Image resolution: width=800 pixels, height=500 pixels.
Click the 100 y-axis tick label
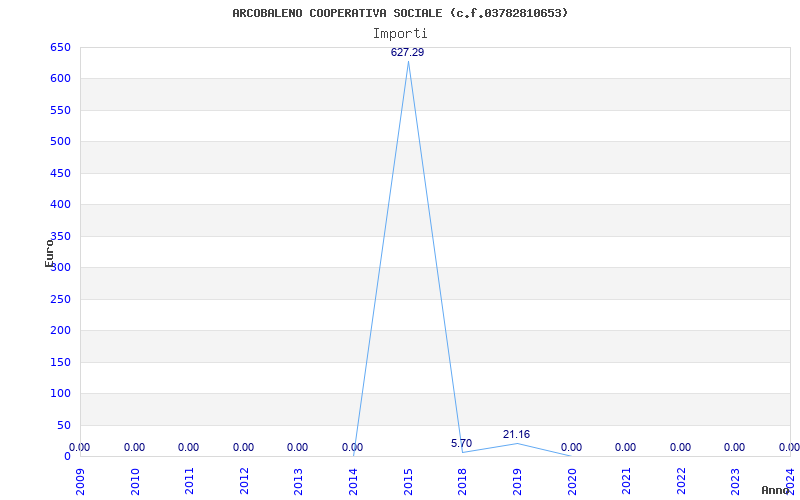(60, 393)
